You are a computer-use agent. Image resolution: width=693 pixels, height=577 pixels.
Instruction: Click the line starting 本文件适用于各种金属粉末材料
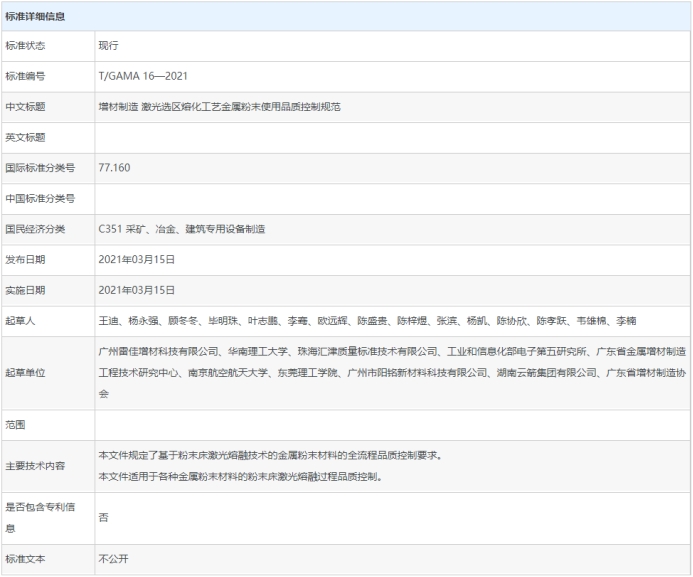click(x=240, y=477)
